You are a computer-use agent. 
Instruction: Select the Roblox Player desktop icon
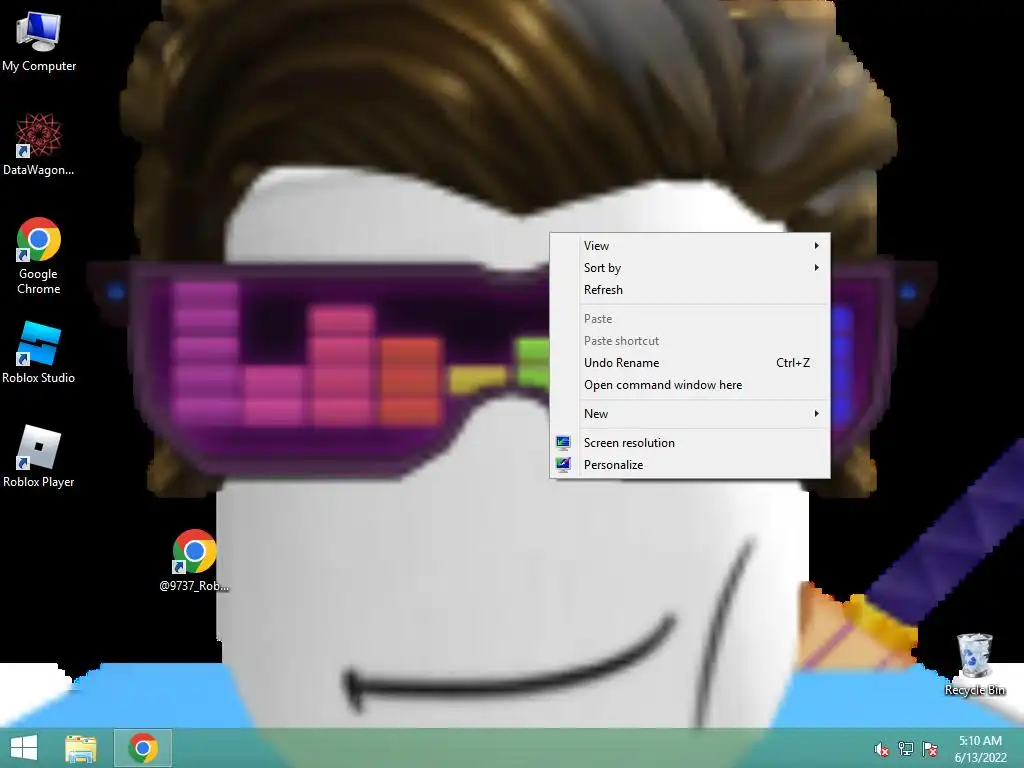point(39,456)
